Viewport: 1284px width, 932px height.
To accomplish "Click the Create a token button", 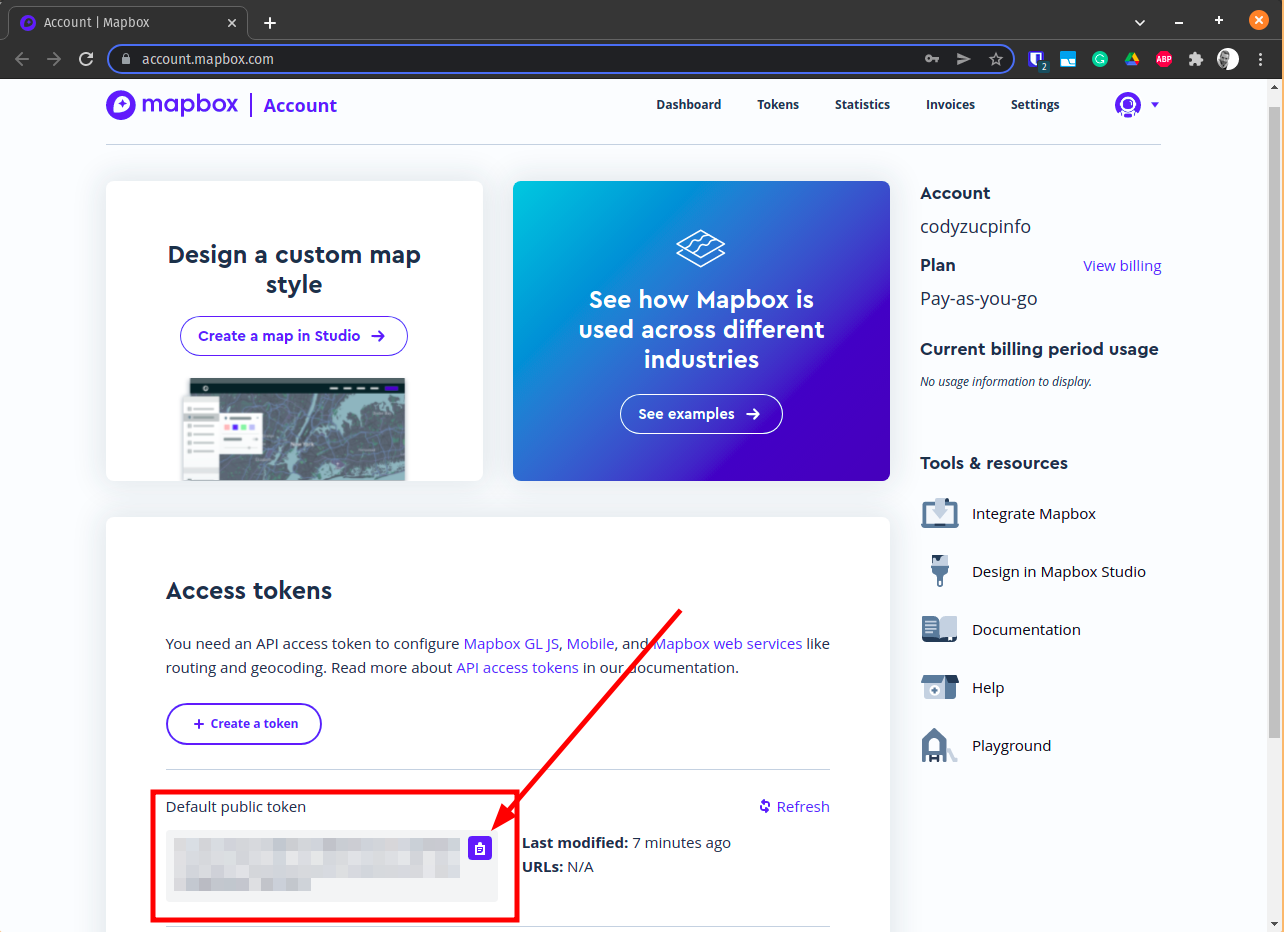I will point(243,723).
